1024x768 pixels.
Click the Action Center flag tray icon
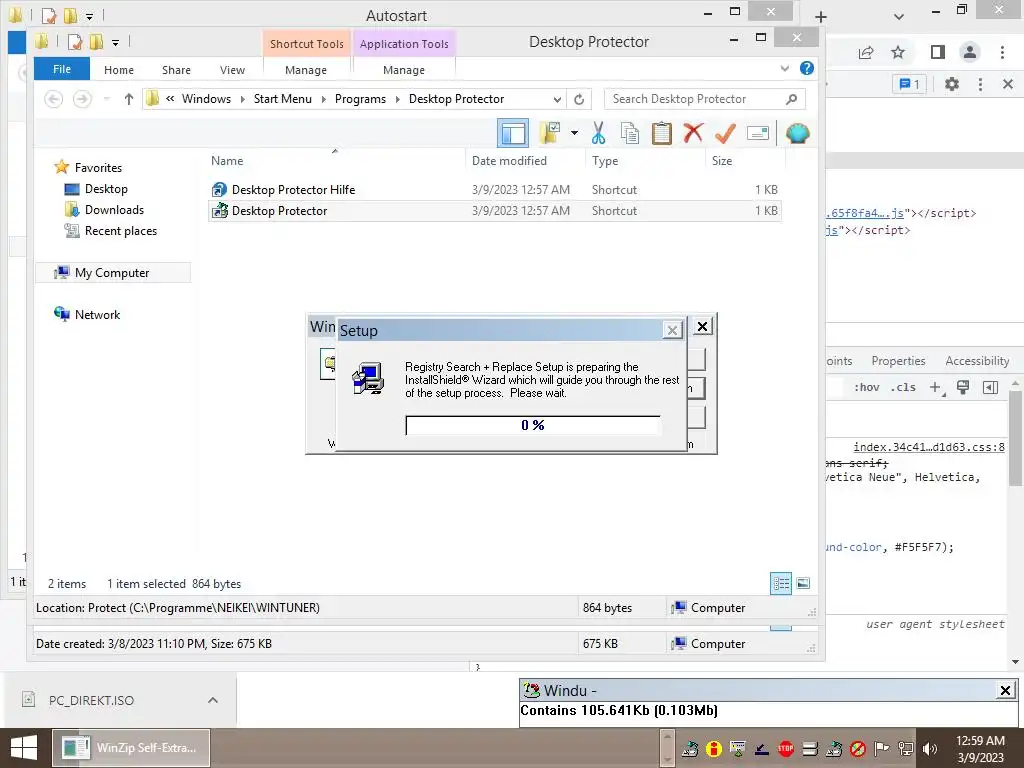[882, 748]
